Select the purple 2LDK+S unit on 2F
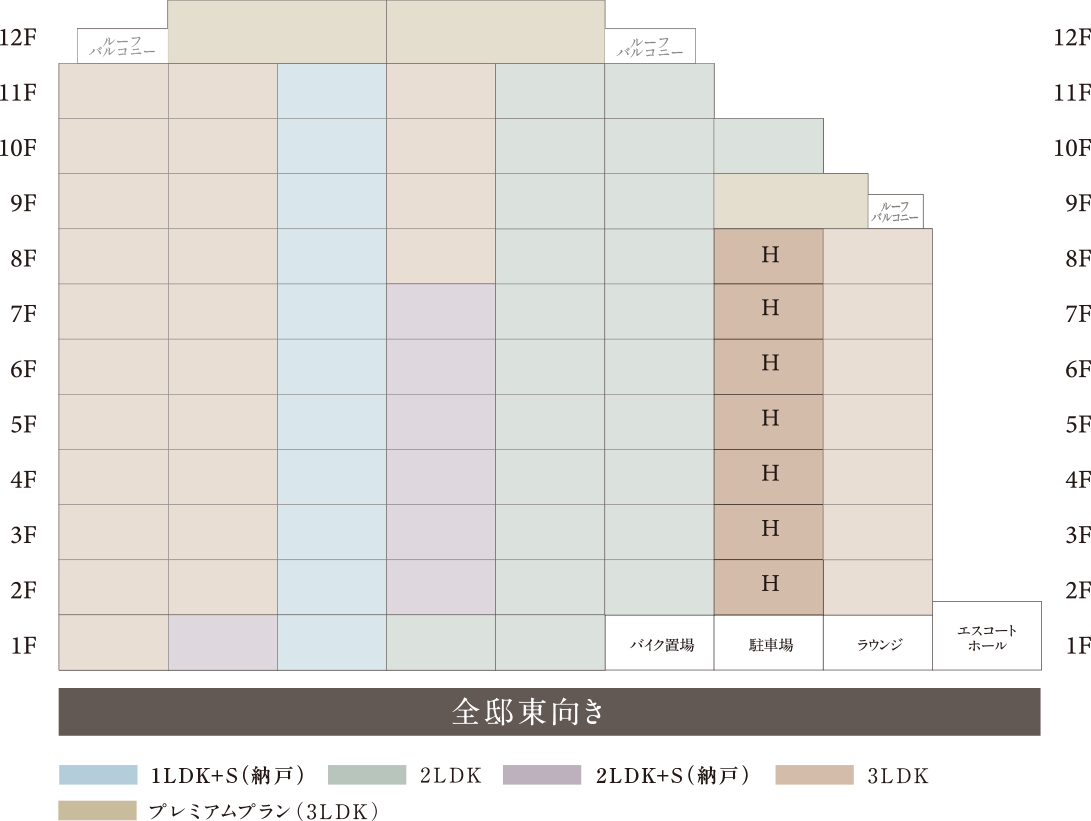This screenshot has width=1091, height=821. tap(441, 588)
